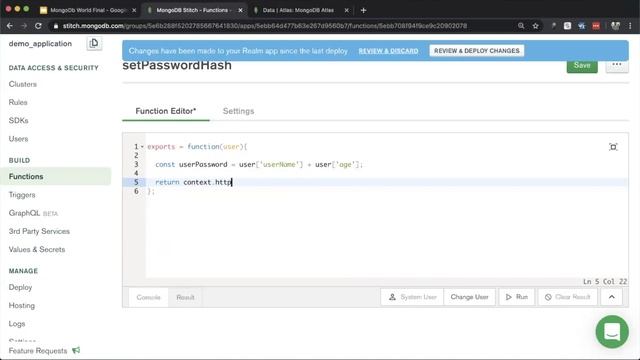Go back in browser history
Viewport: 640px width, 360px height.
click(10, 26)
